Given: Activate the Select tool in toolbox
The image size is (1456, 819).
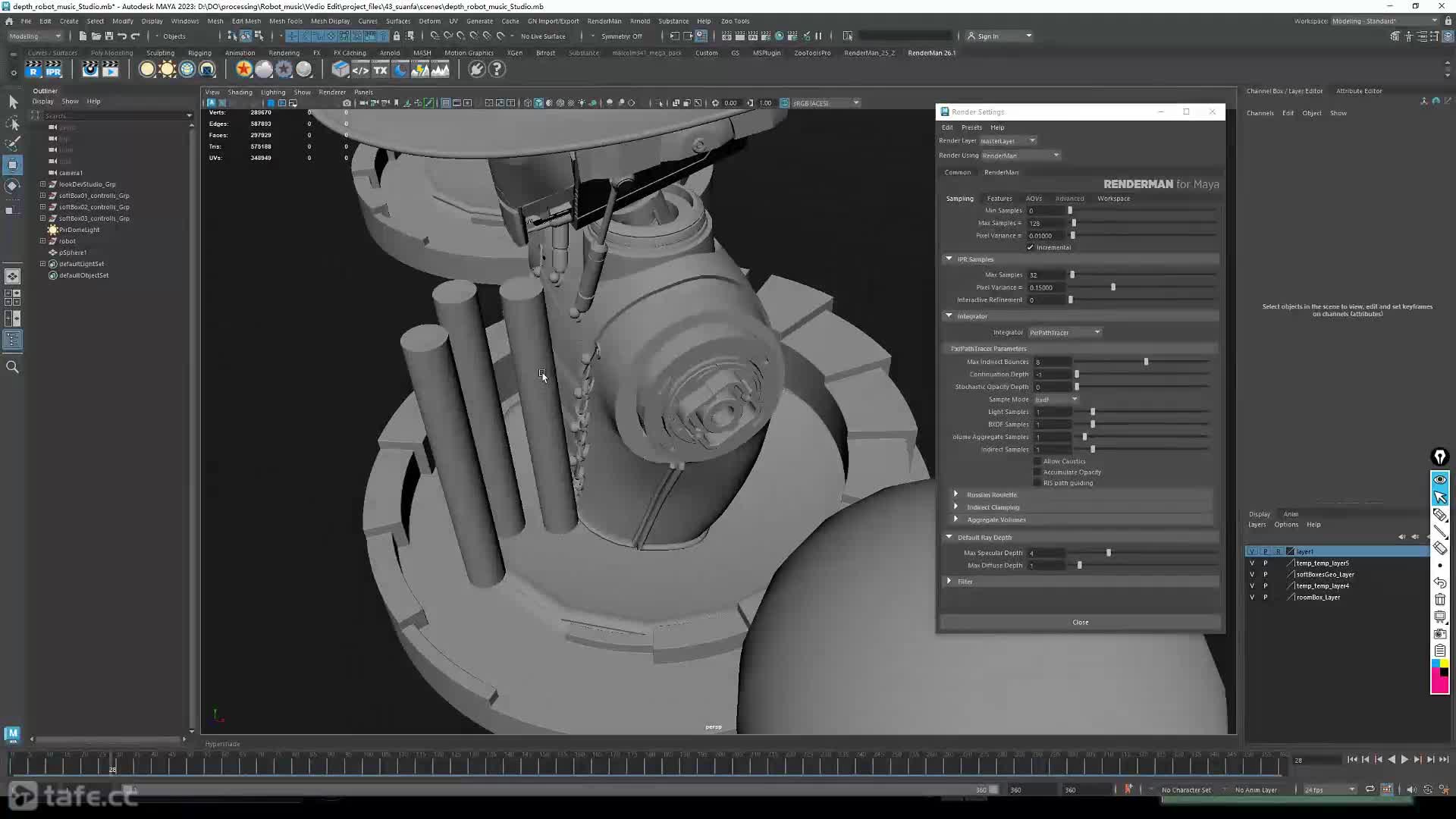Looking at the screenshot, I should click(13, 102).
